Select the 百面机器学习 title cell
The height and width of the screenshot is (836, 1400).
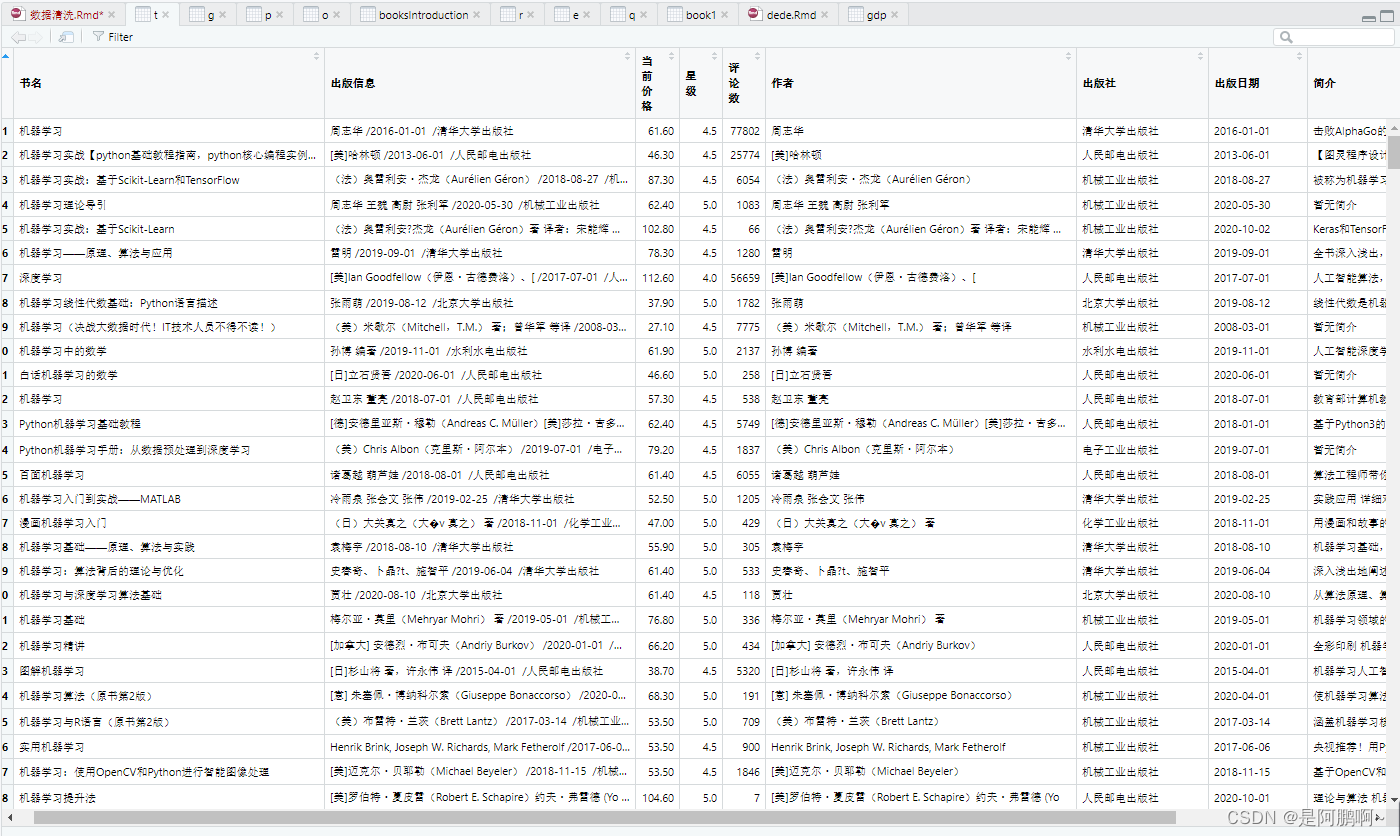tap(168, 475)
